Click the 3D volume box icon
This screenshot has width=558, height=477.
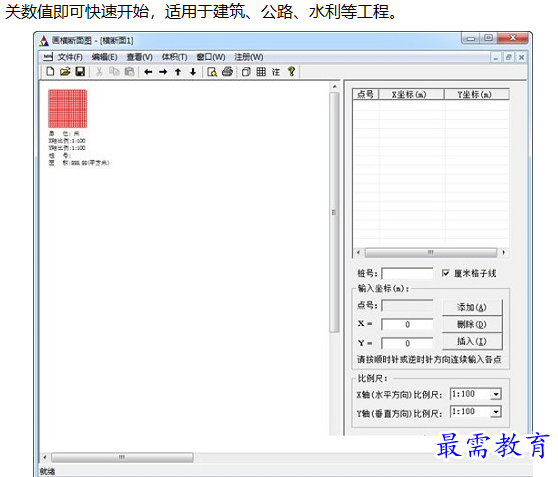coord(246,72)
